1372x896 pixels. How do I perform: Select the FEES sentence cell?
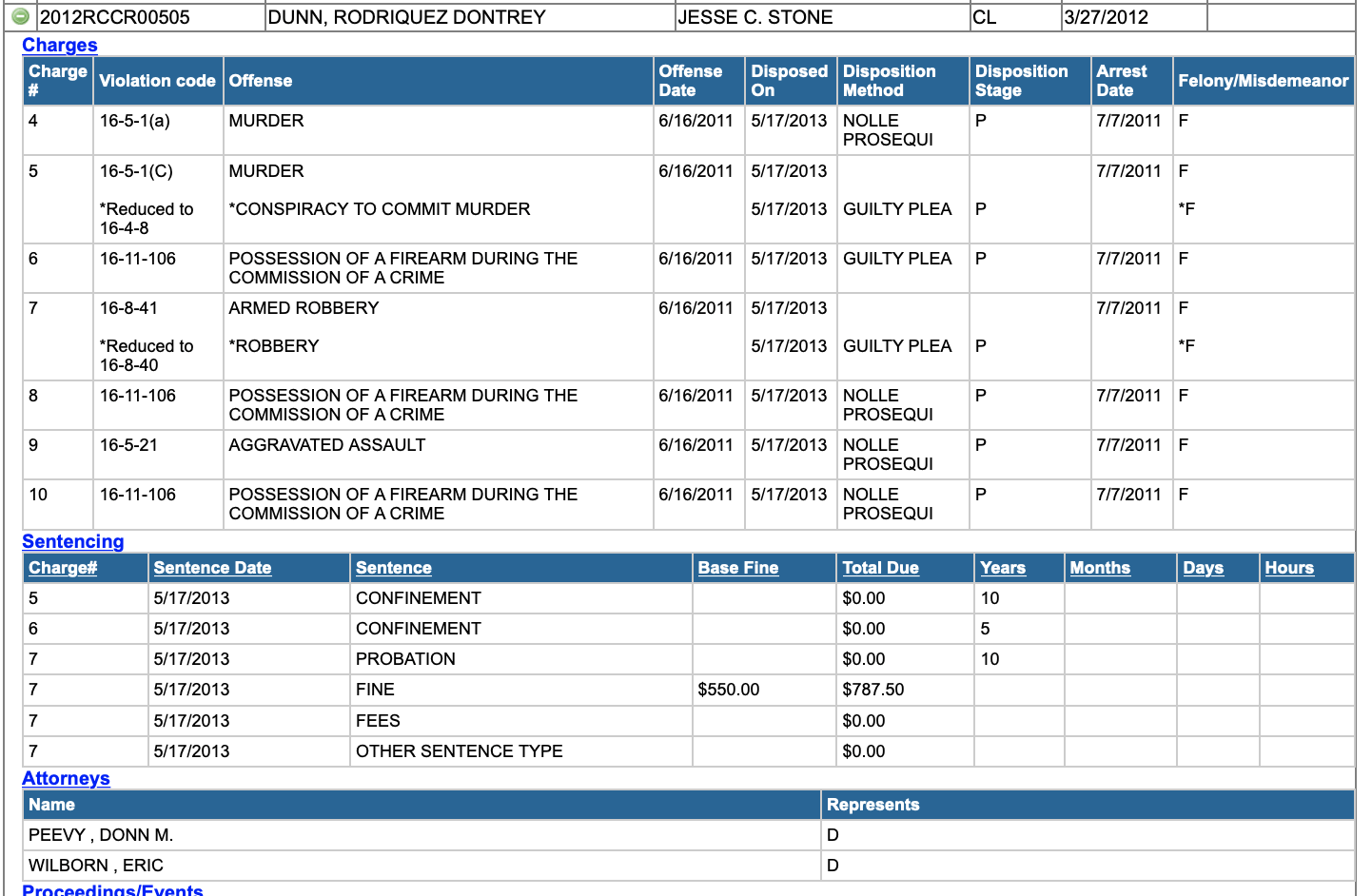pyautogui.click(x=521, y=721)
